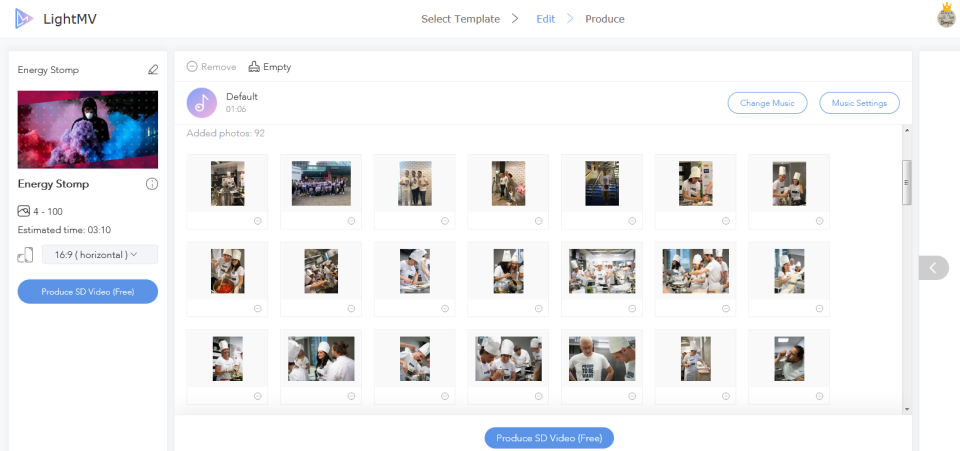Expand the collapsed right side panel arrow
The image size is (960, 451).
coord(934,267)
